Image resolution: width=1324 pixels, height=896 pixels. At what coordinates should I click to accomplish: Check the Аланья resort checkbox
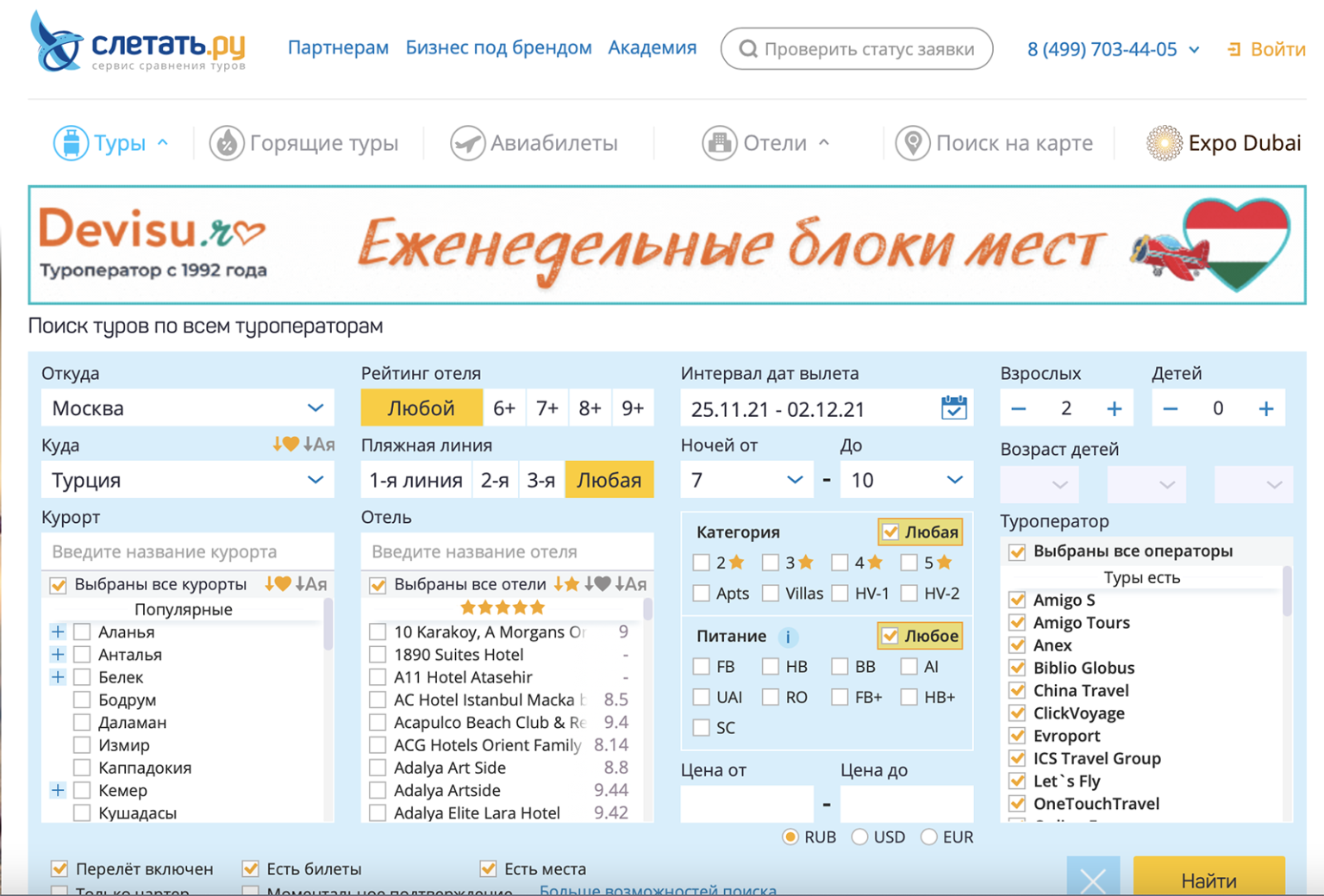[82, 632]
